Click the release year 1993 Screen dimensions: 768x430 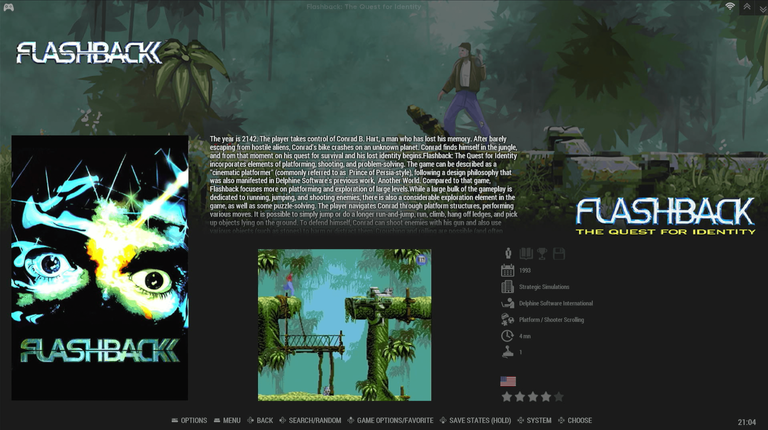pos(525,270)
